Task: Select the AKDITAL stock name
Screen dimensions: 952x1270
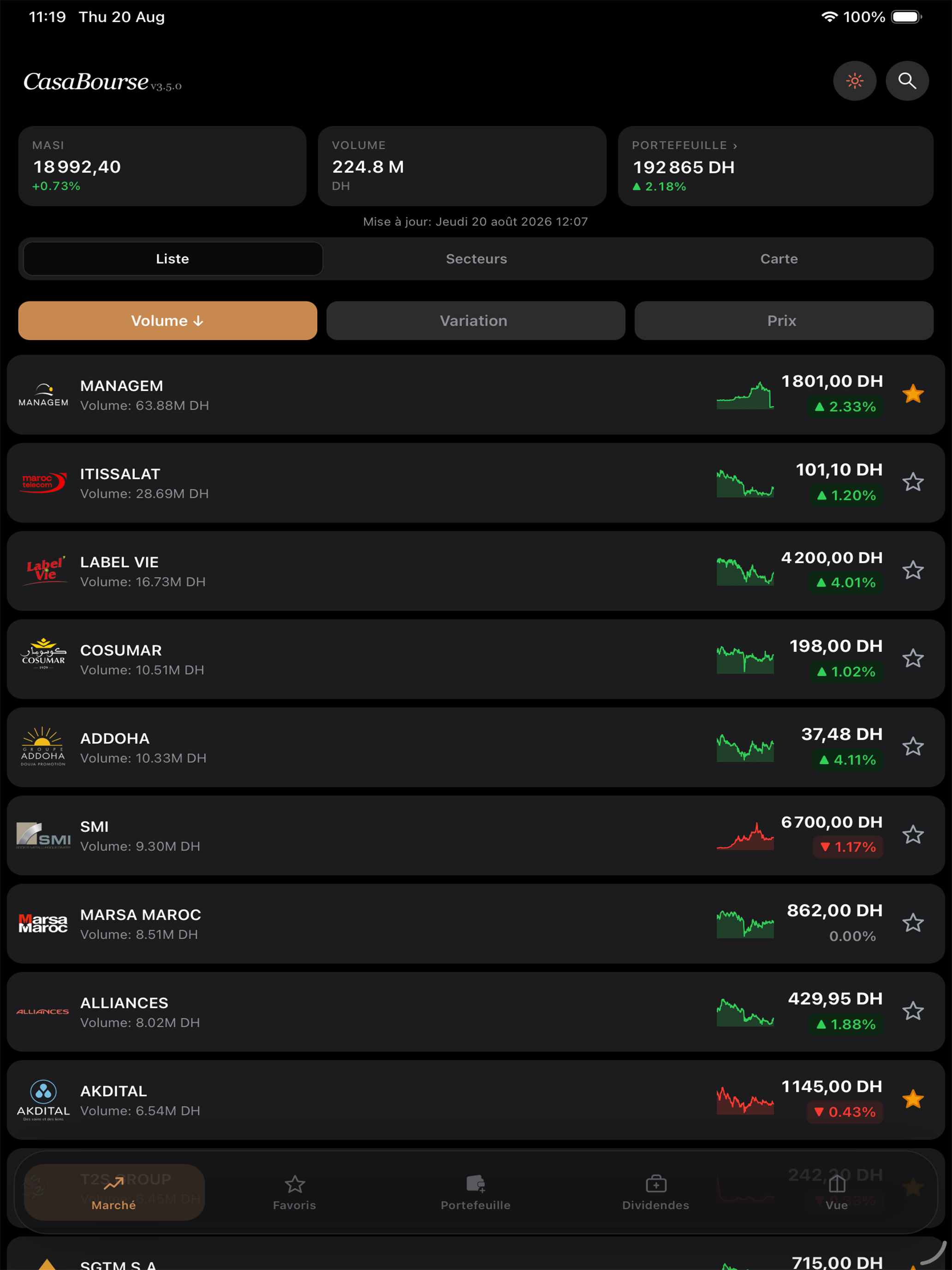Action: point(113,1091)
